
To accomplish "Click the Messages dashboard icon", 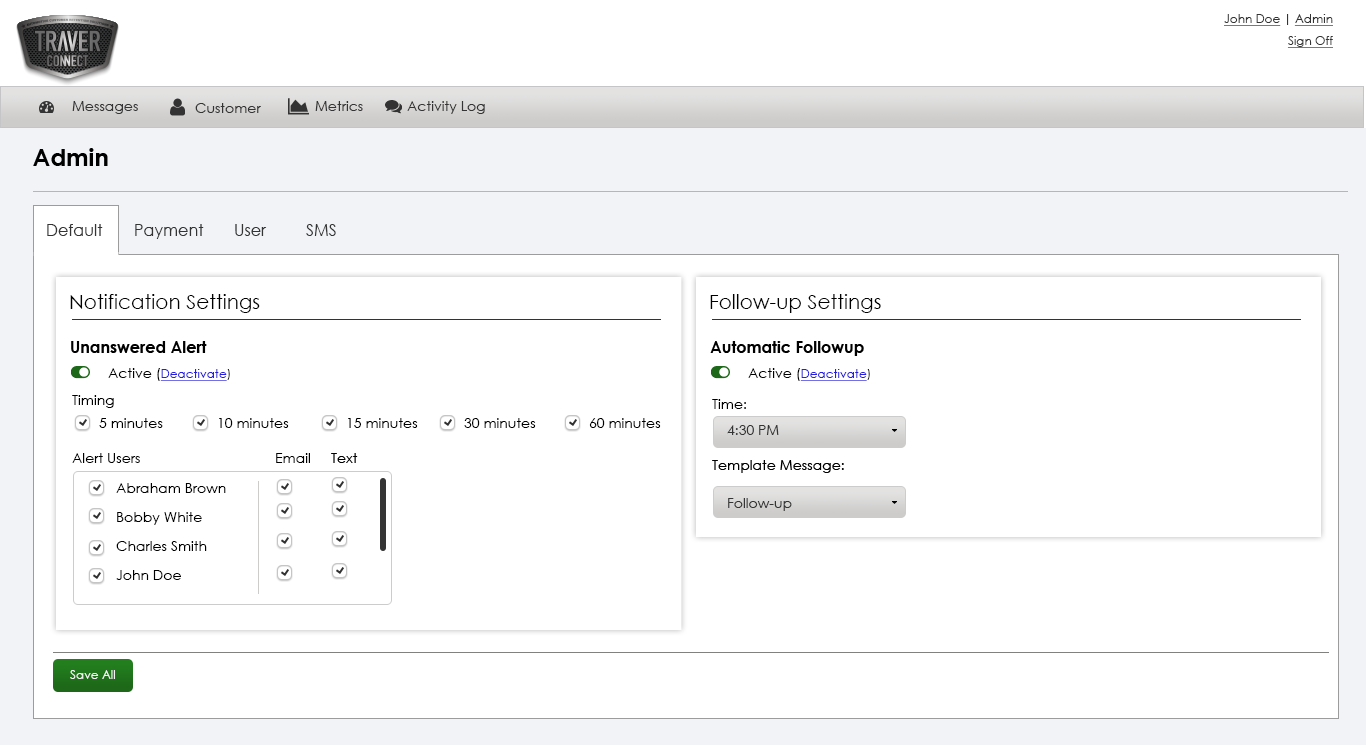I will click(46, 107).
